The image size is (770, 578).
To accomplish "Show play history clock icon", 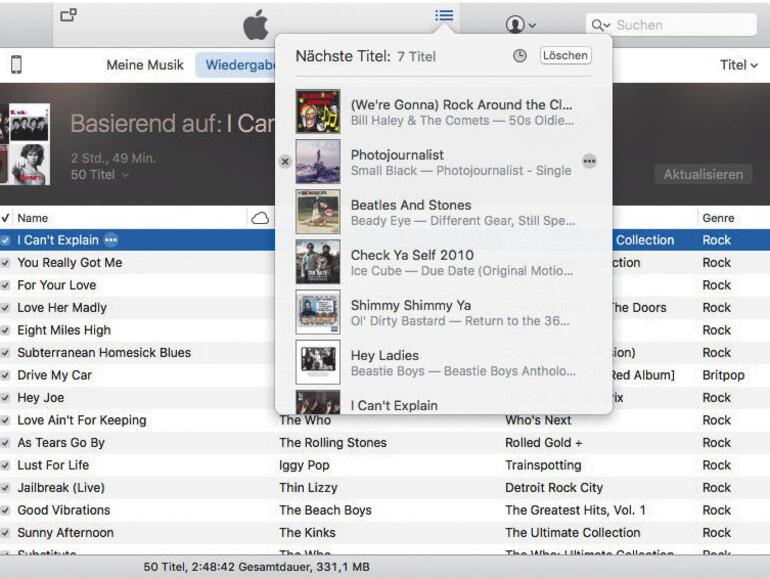I will pyautogui.click(x=520, y=55).
